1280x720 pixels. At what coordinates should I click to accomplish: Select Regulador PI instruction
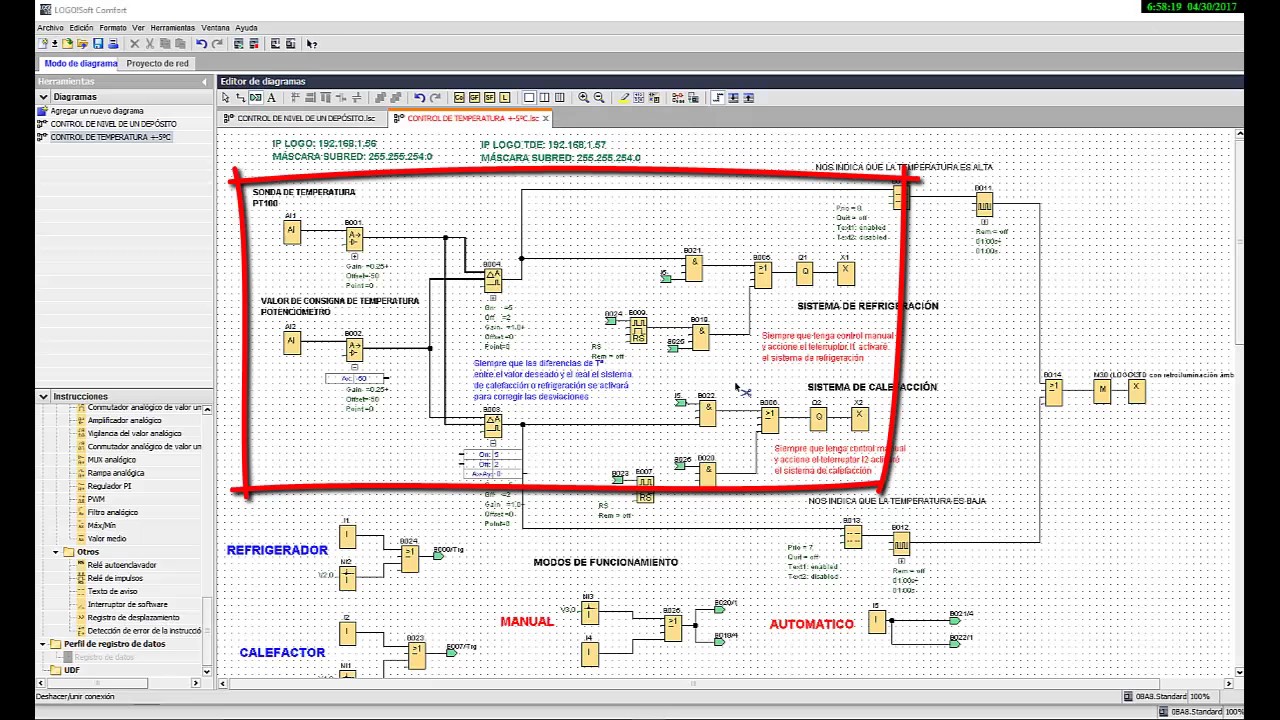click(109, 485)
